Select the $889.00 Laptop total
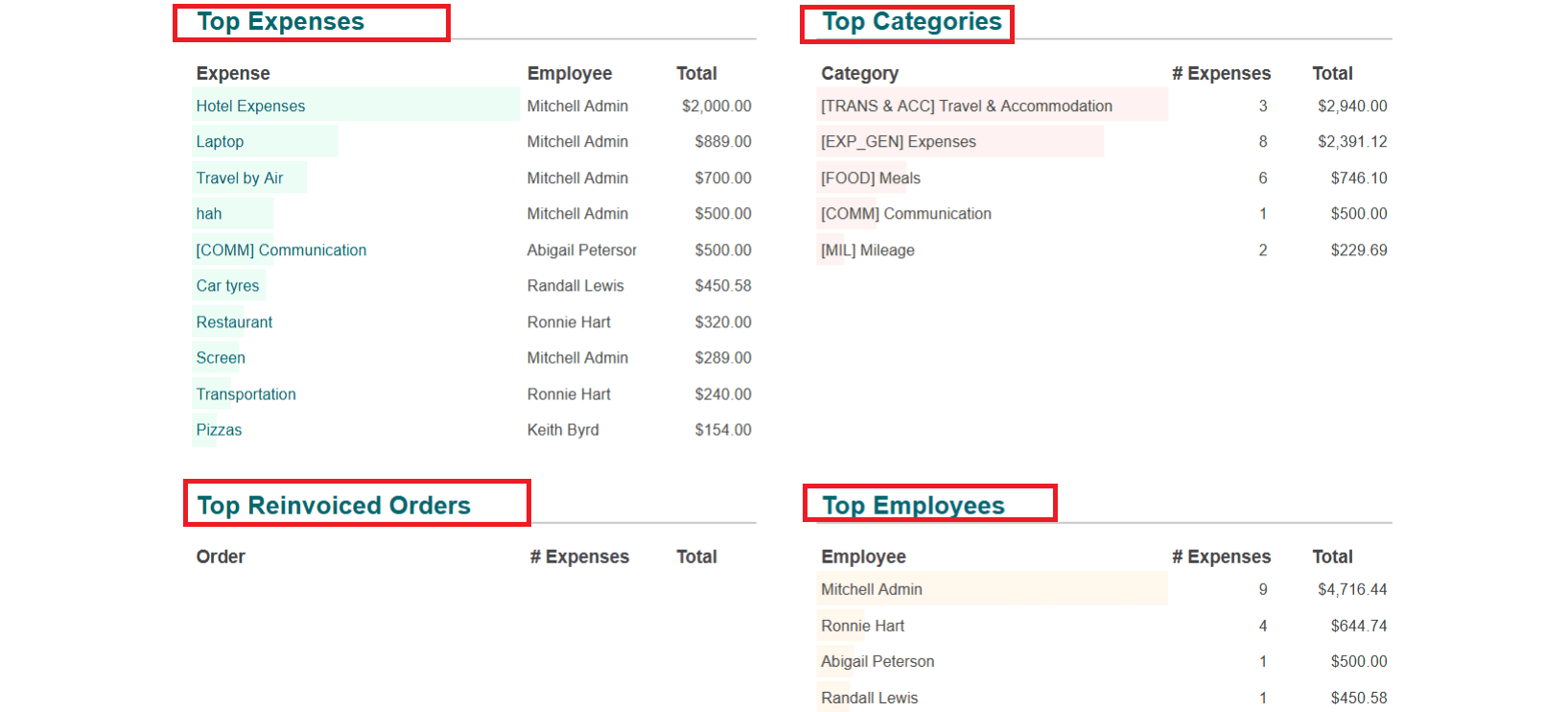The height and width of the screenshot is (712, 1568). point(723,141)
